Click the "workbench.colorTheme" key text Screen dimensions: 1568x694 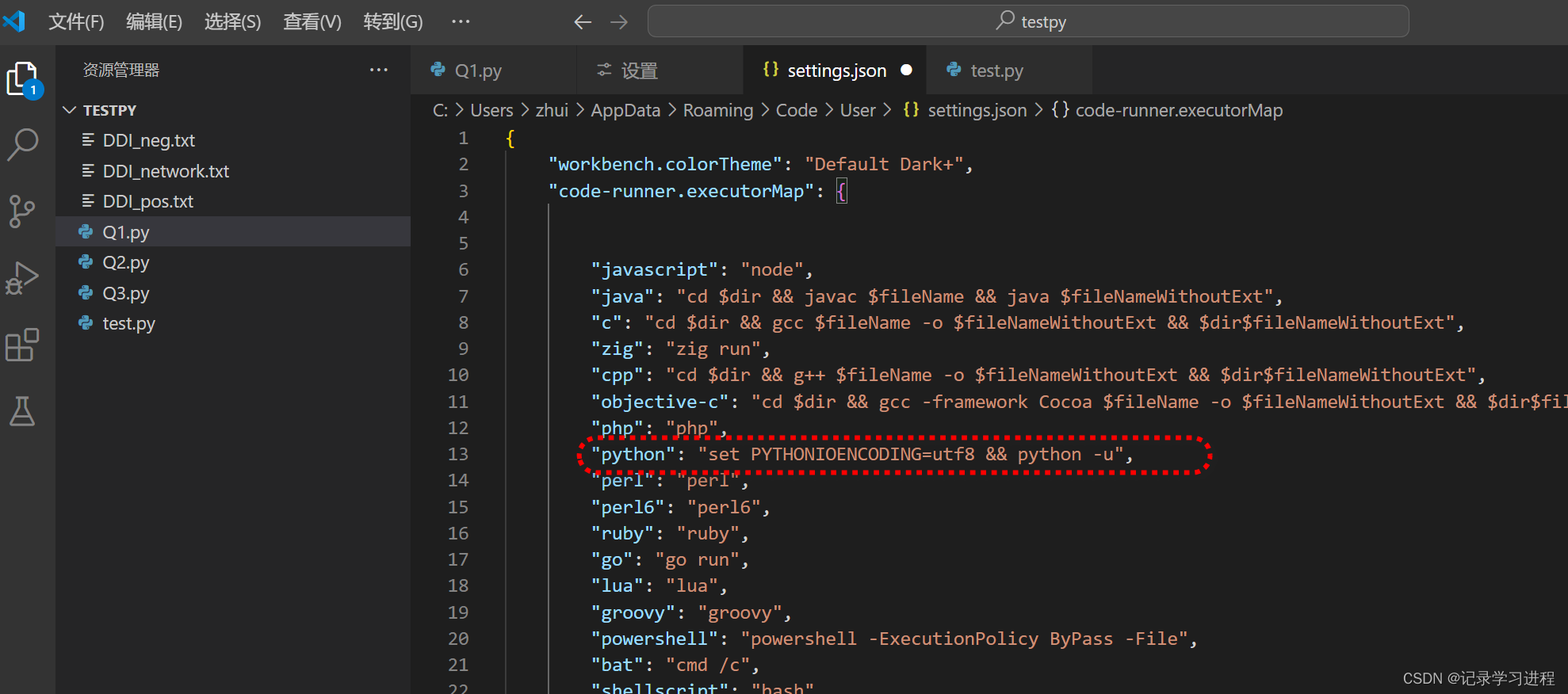click(x=665, y=164)
